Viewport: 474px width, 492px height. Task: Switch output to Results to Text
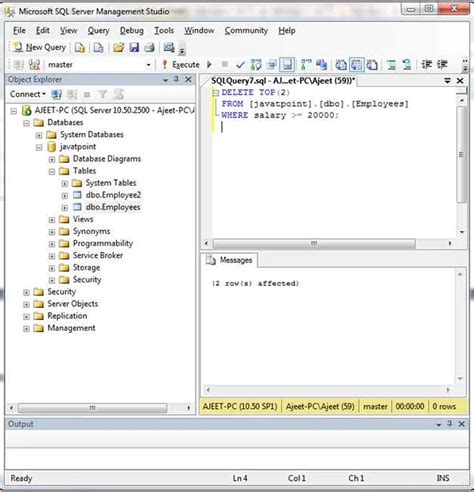pyautogui.click(x=341, y=65)
